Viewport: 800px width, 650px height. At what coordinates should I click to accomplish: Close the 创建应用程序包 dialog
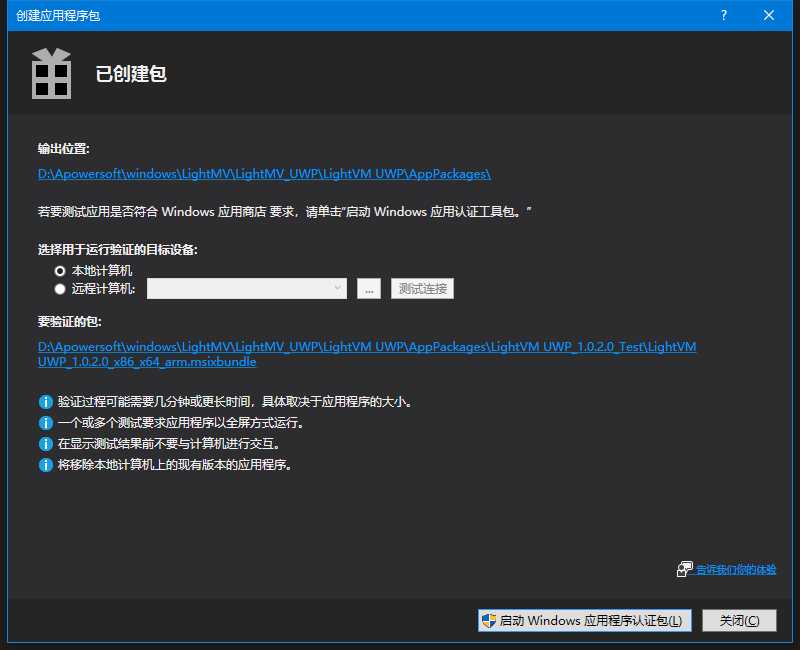pyautogui.click(x=769, y=15)
